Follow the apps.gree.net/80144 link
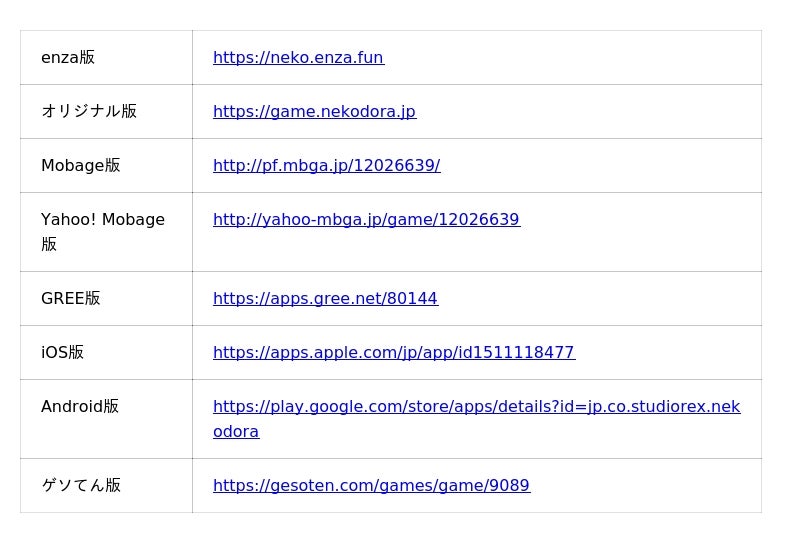 [x=325, y=299]
